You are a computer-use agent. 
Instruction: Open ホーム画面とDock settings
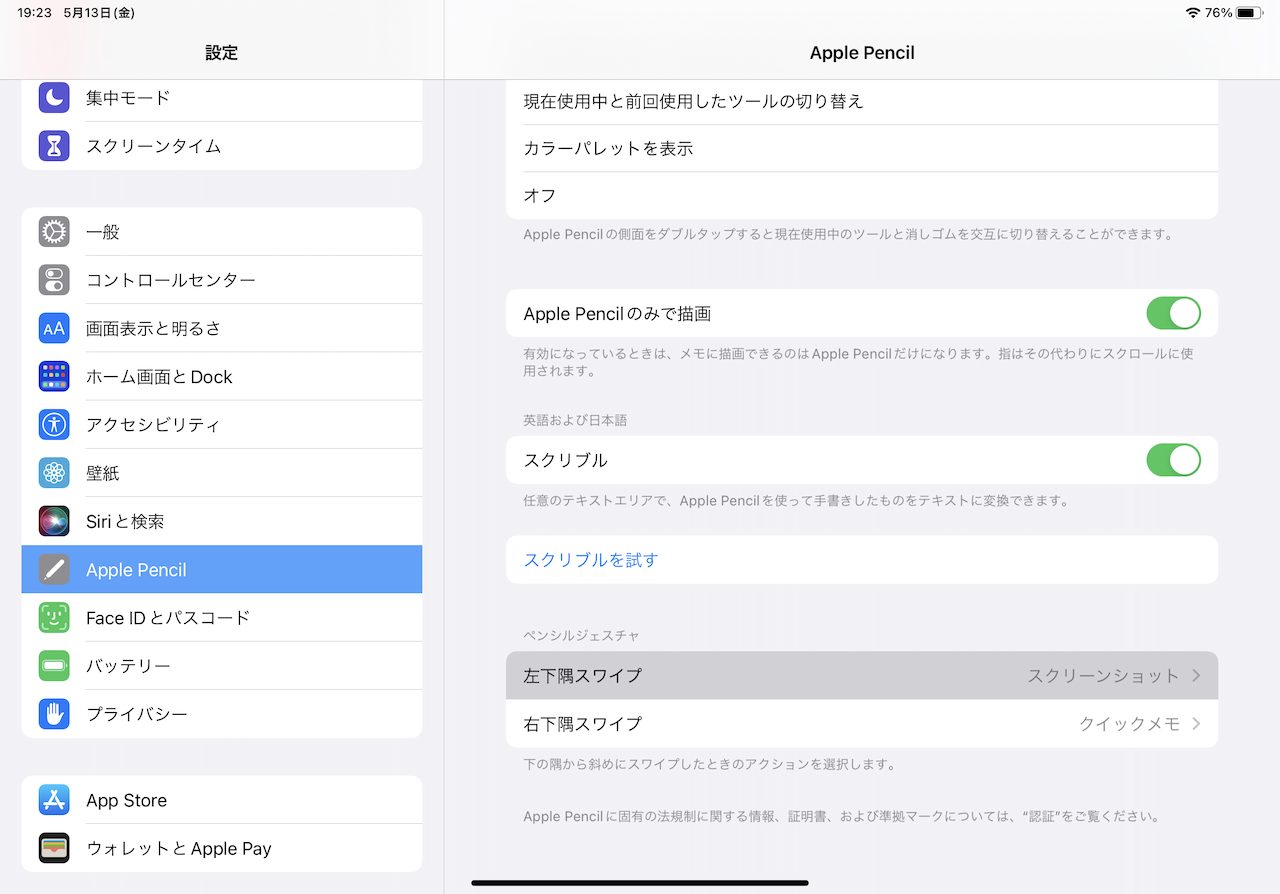coord(222,377)
